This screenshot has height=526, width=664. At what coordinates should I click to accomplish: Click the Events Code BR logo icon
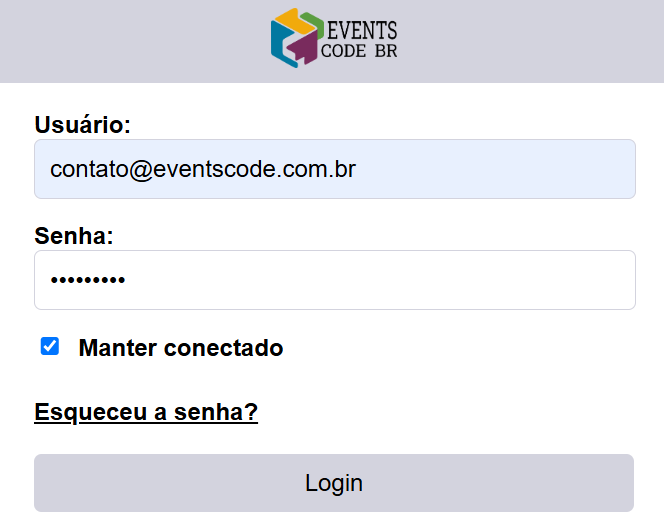[297, 38]
